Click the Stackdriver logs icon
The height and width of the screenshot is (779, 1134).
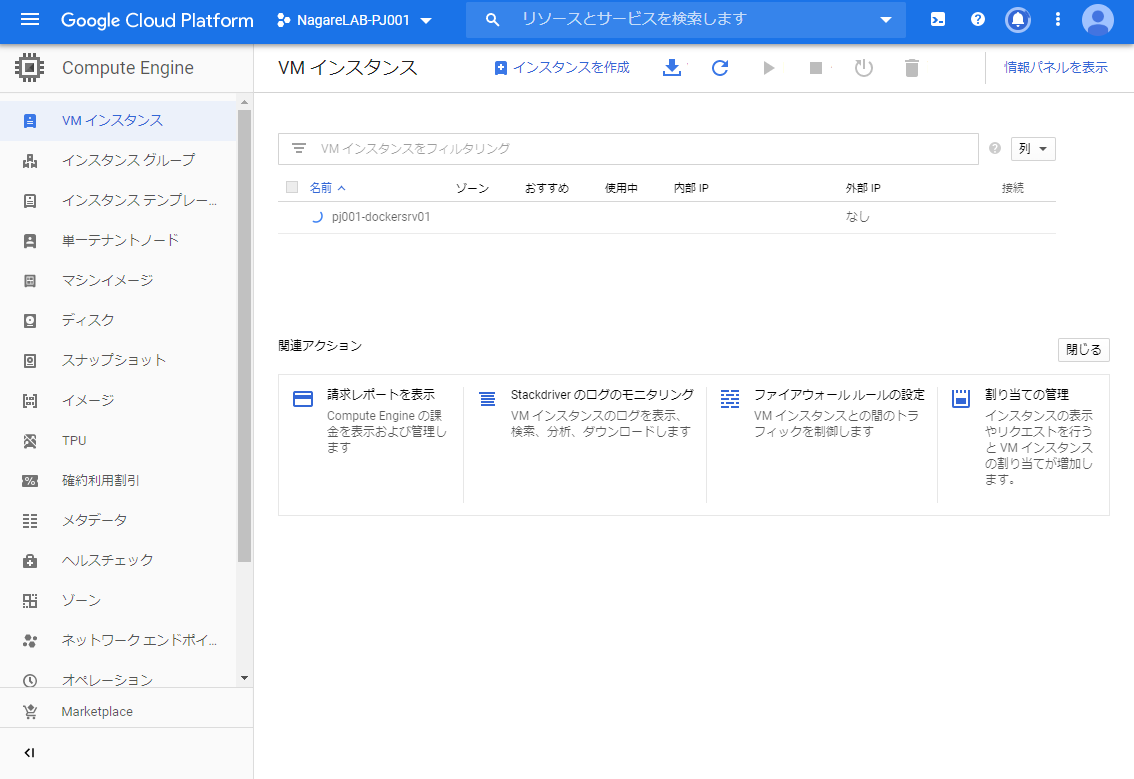tap(487, 399)
